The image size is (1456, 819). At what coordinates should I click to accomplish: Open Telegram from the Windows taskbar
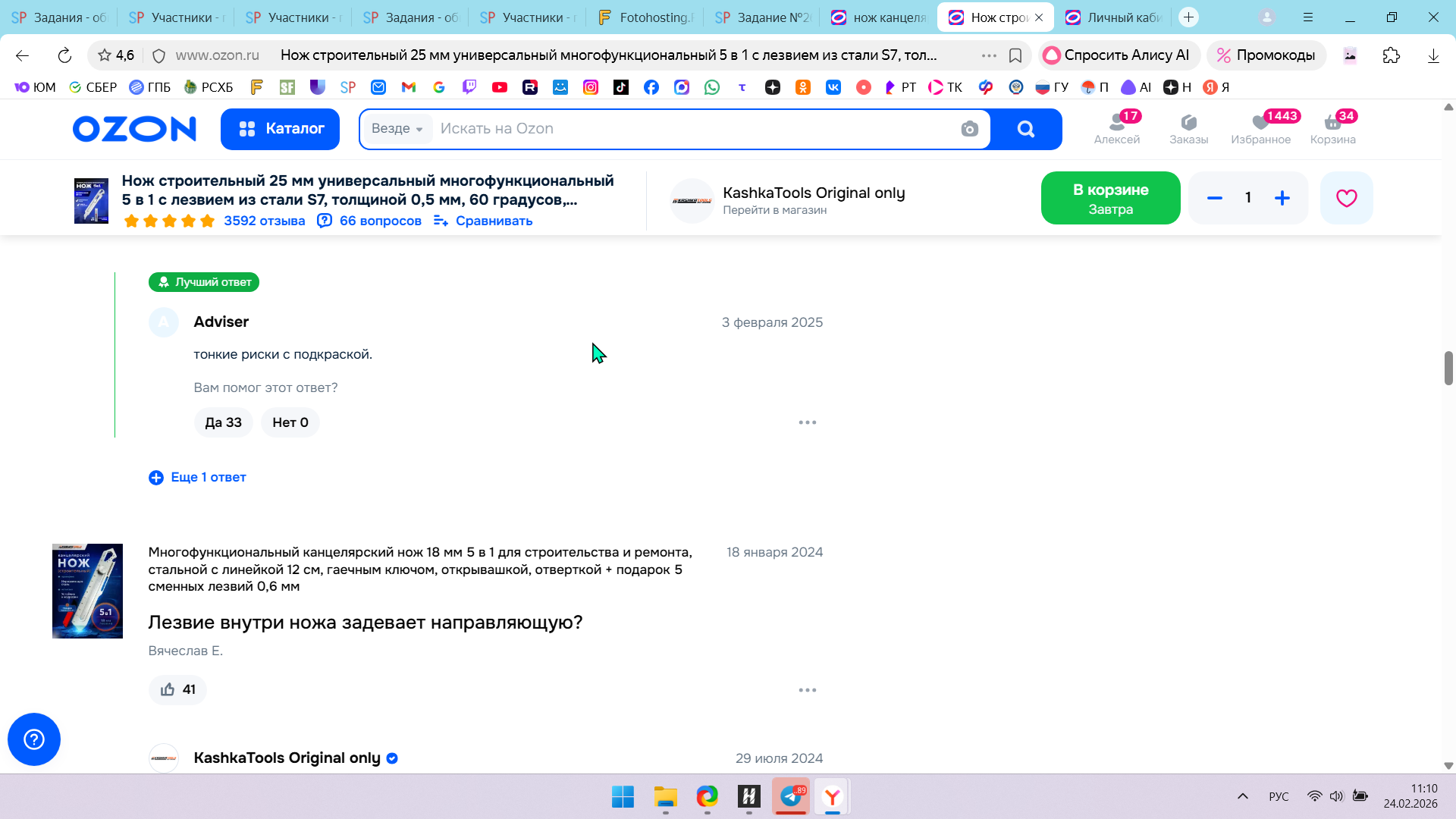pyautogui.click(x=791, y=796)
